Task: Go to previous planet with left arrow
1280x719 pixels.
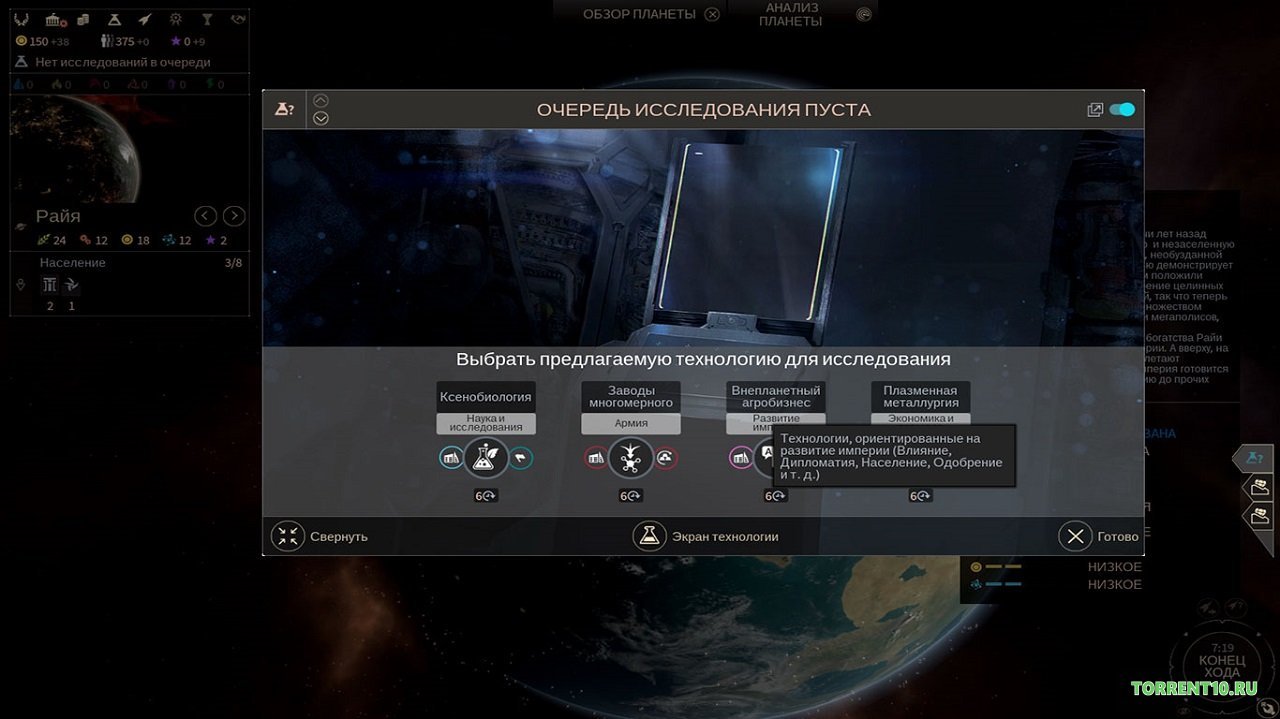Action: pyautogui.click(x=205, y=216)
